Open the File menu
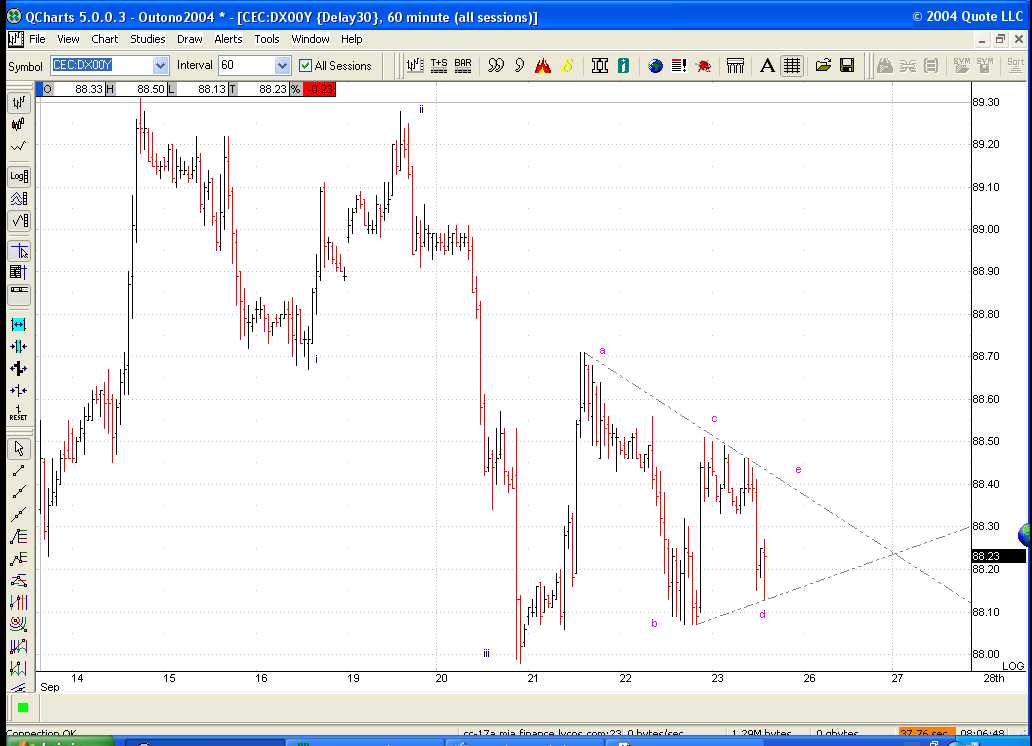1032x746 pixels. (38, 39)
